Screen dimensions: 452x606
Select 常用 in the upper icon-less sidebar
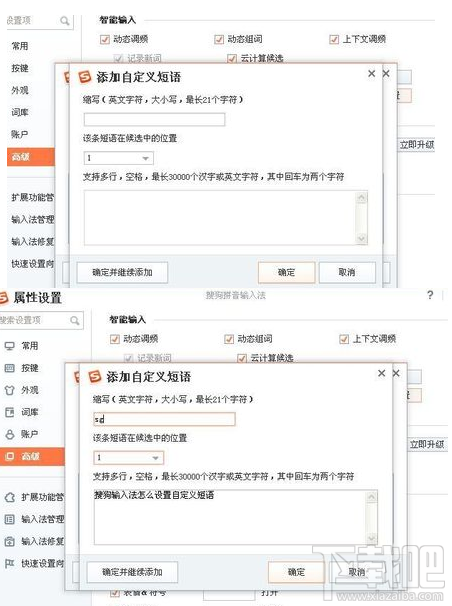click(20, 46)
